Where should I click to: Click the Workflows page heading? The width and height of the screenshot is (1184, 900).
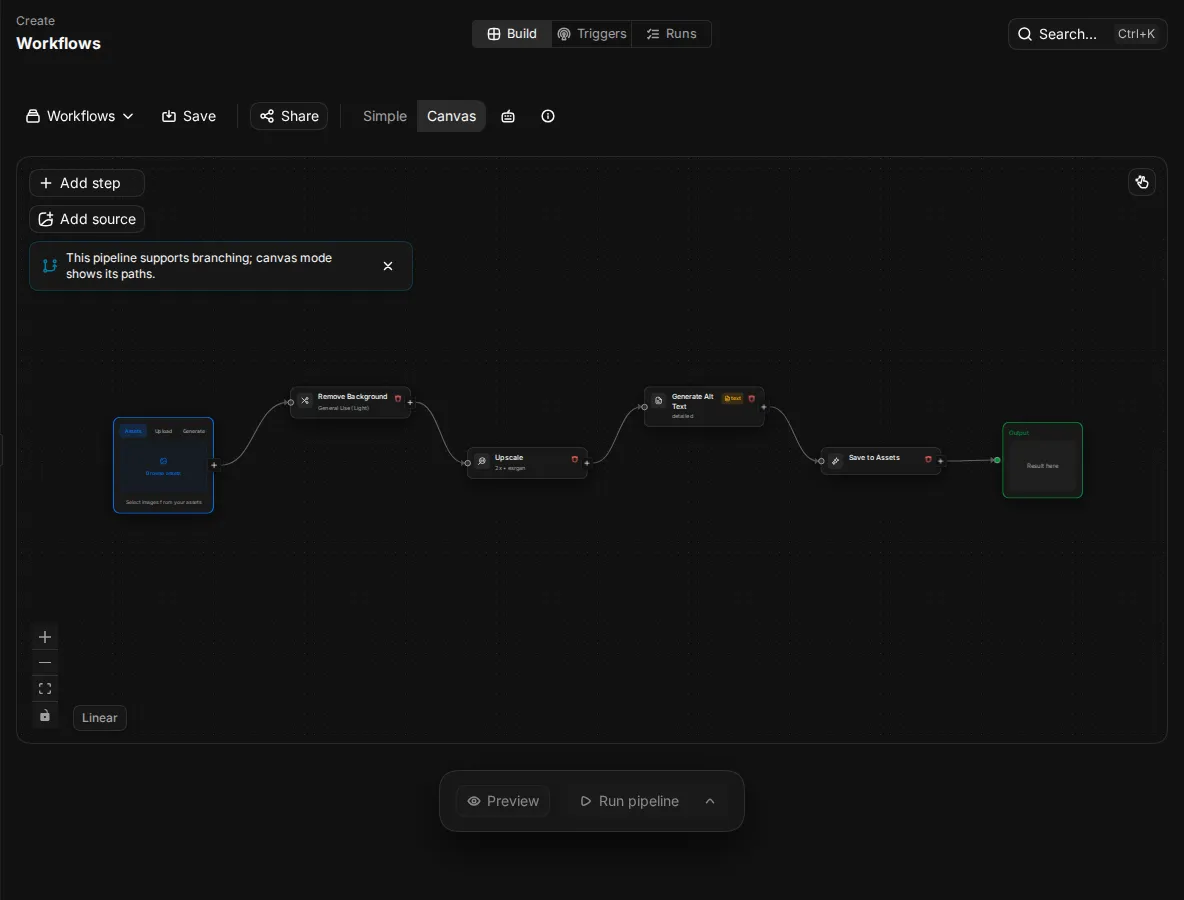58,43
